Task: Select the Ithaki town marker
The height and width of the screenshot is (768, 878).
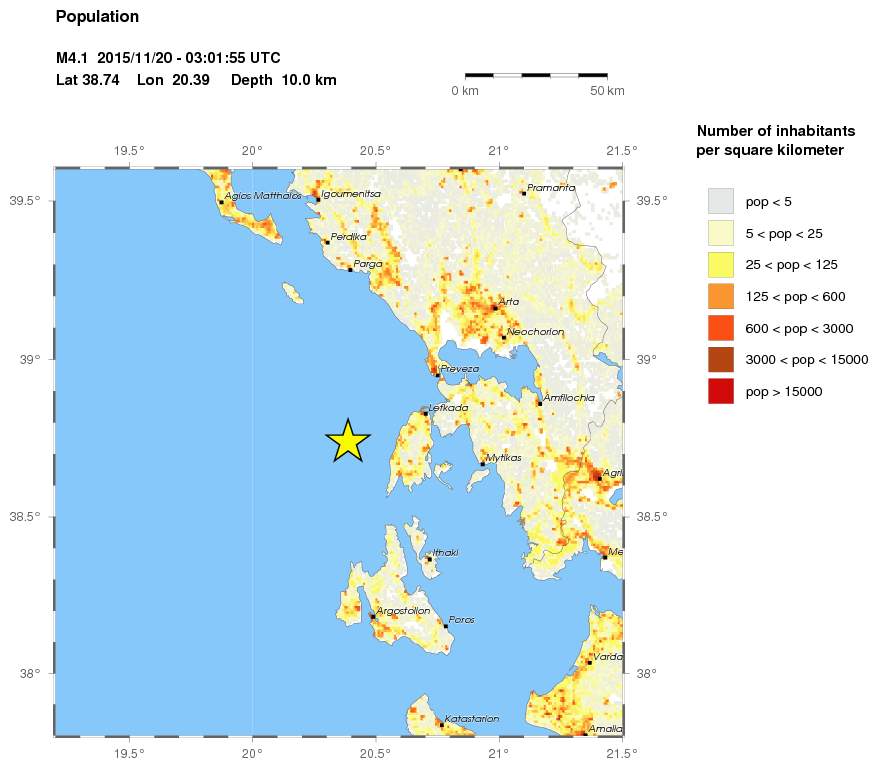Action: 429,559
